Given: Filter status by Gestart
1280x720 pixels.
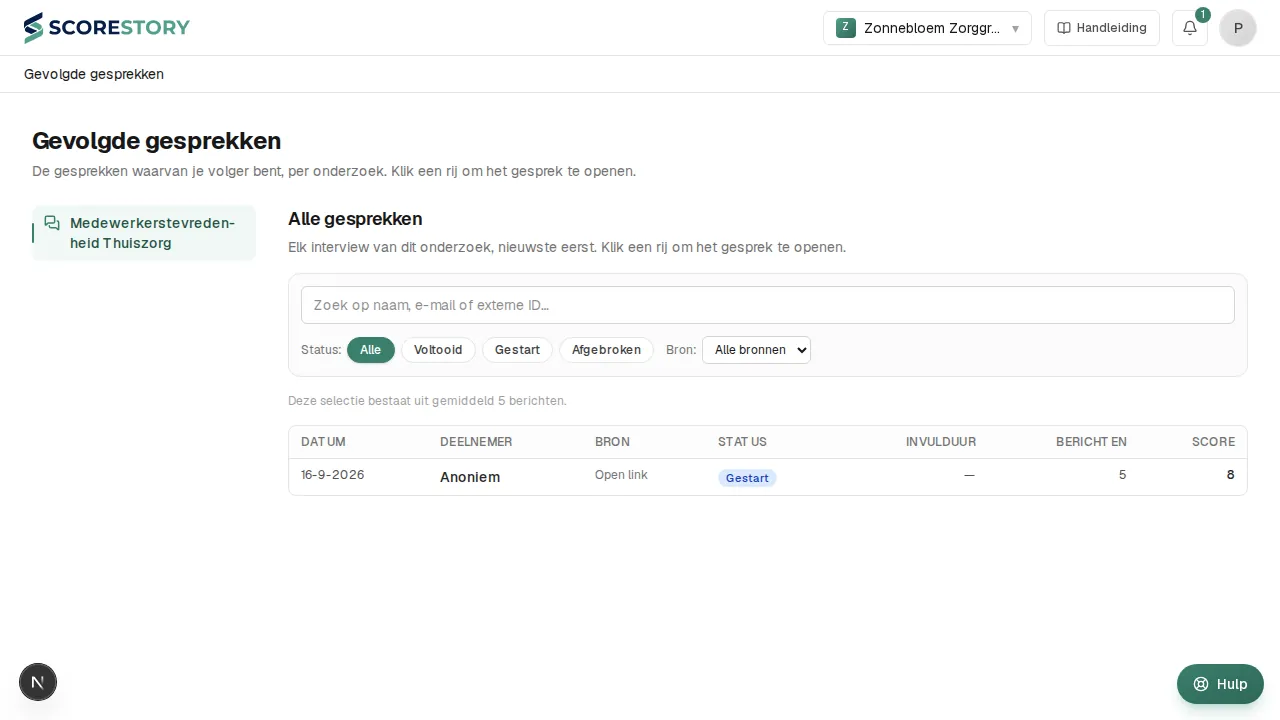Looking at the screenshot, I should (517, 350).
